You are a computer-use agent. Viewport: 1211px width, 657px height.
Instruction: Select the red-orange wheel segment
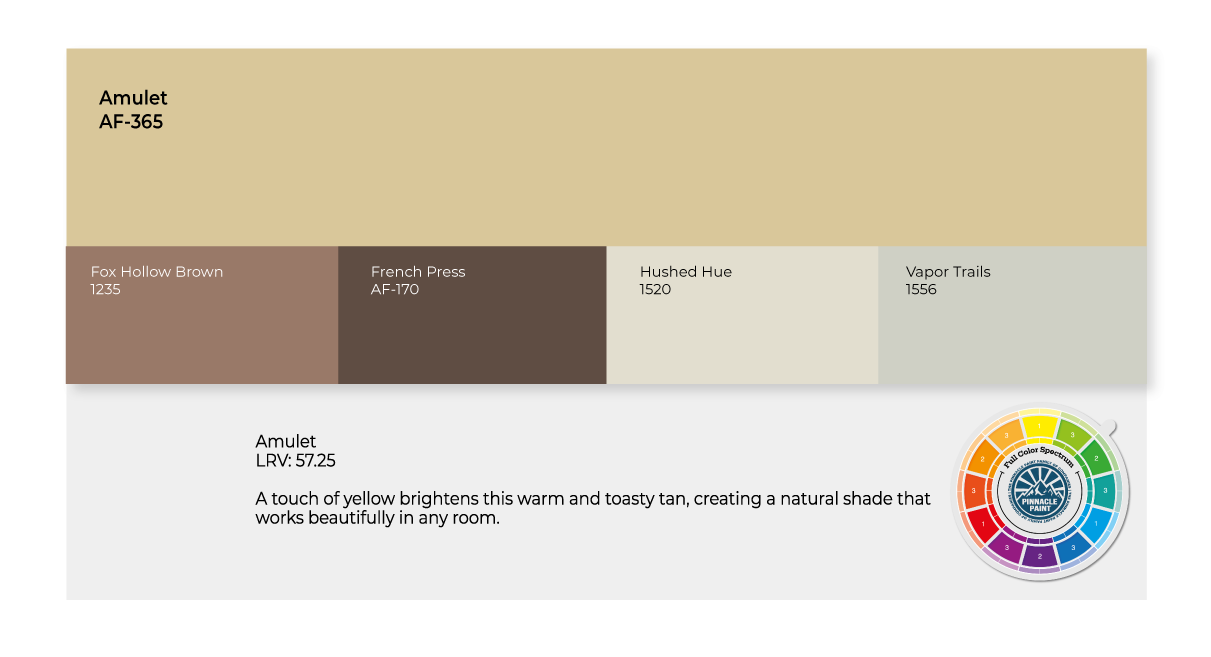click(x=973, y=491)
